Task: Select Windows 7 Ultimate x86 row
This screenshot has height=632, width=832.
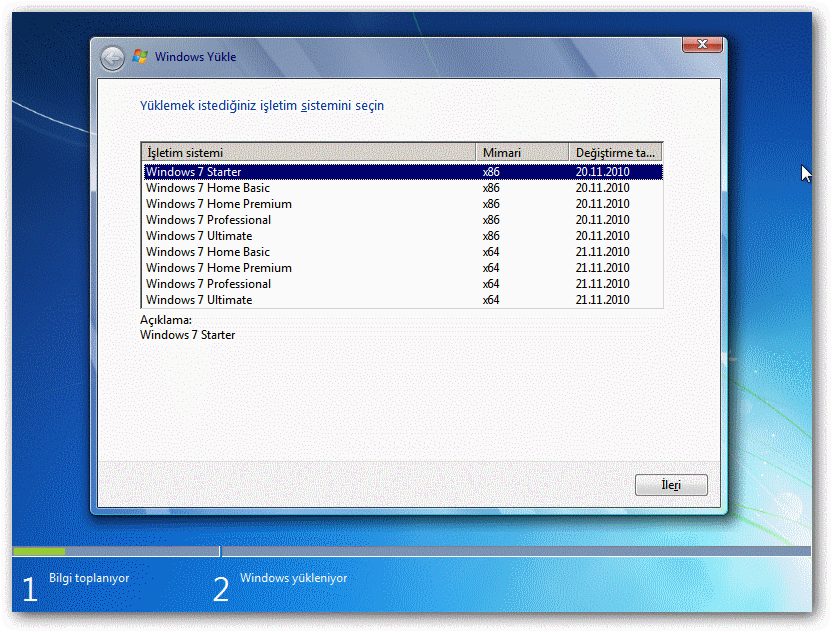Action: click(x=403, y=236)
